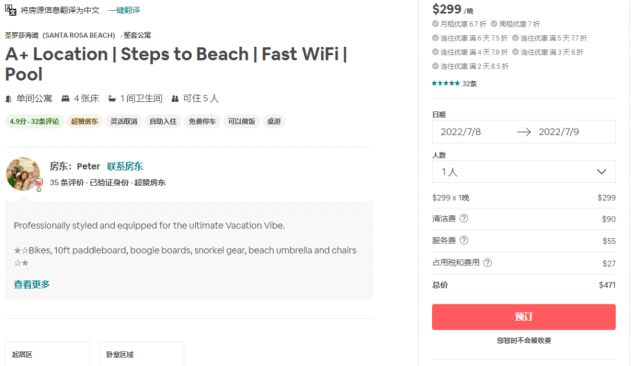This screenshot has height=366, width=640.
Task: Click the five-star rating icon
Action: tap(446, 83)
